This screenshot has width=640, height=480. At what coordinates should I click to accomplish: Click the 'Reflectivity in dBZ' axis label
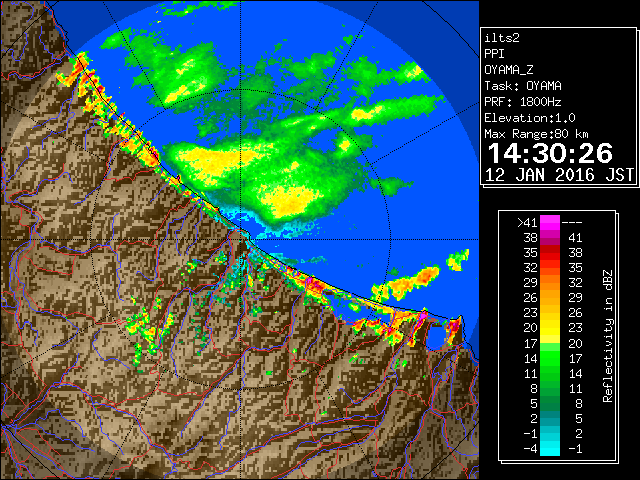(608, 336)
